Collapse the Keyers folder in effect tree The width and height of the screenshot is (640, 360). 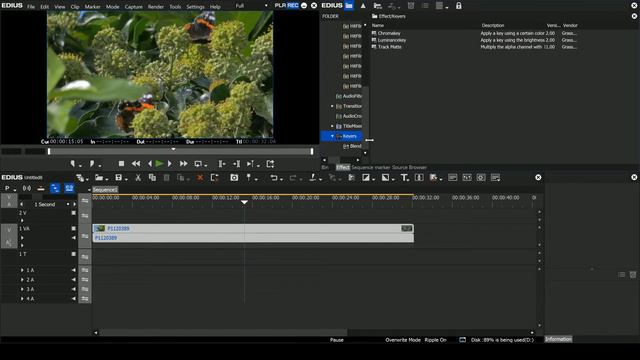tap(332, 136)
